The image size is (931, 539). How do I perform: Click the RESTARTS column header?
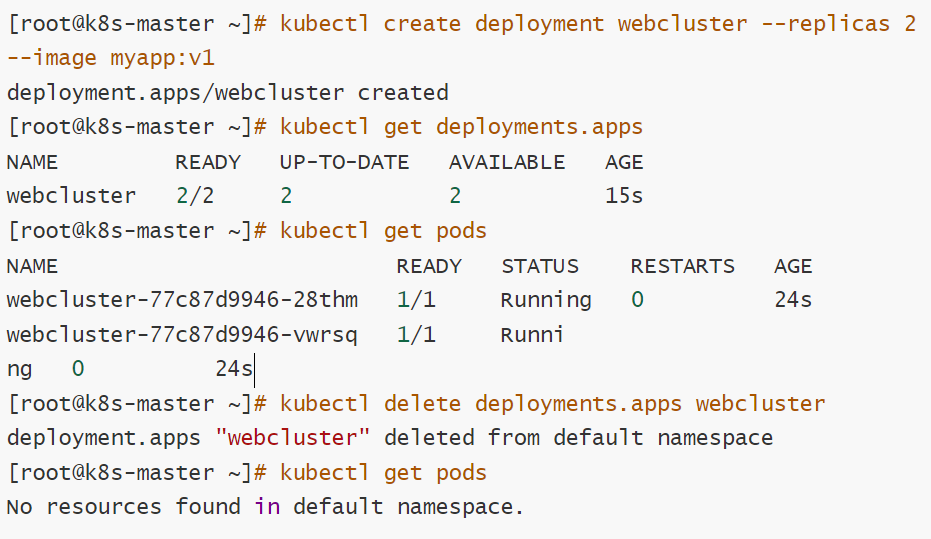click(x=683, y=266)
